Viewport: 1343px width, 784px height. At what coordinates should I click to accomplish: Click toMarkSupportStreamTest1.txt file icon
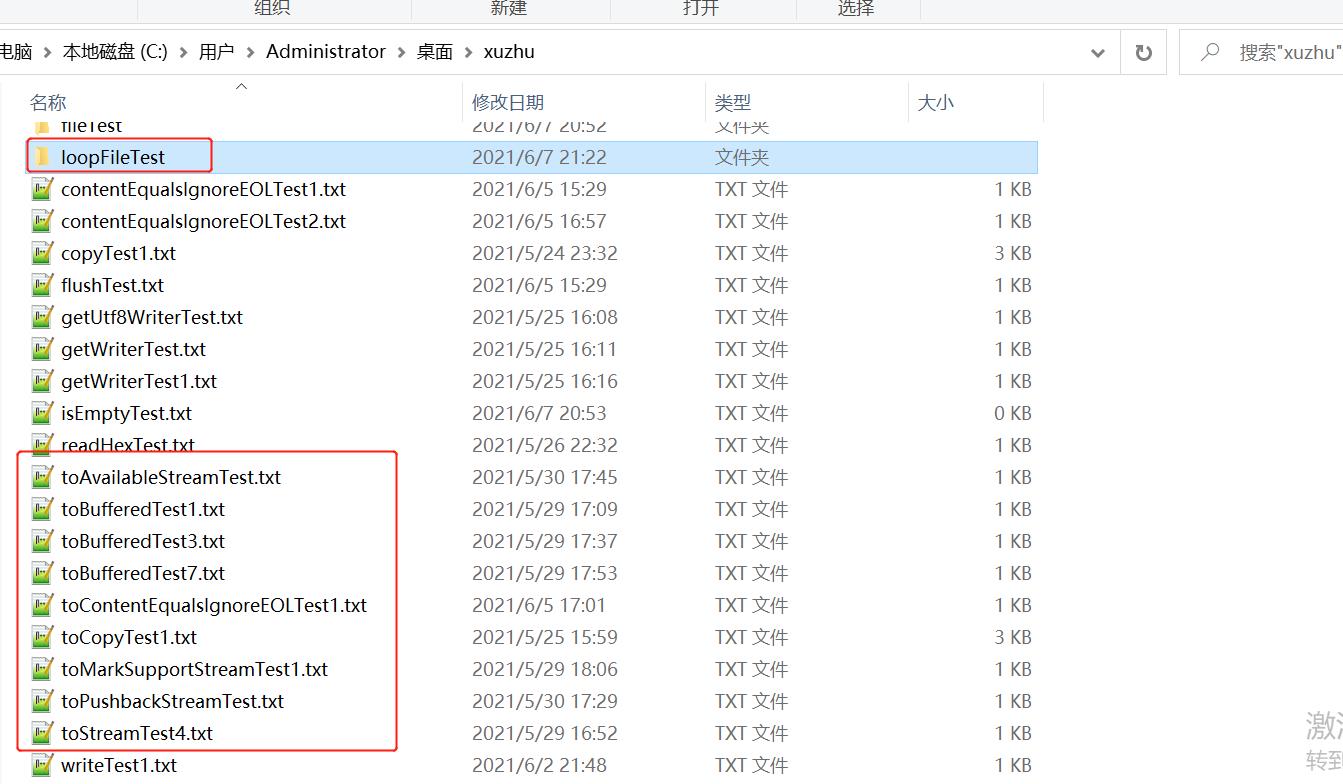tap(42, 669)
